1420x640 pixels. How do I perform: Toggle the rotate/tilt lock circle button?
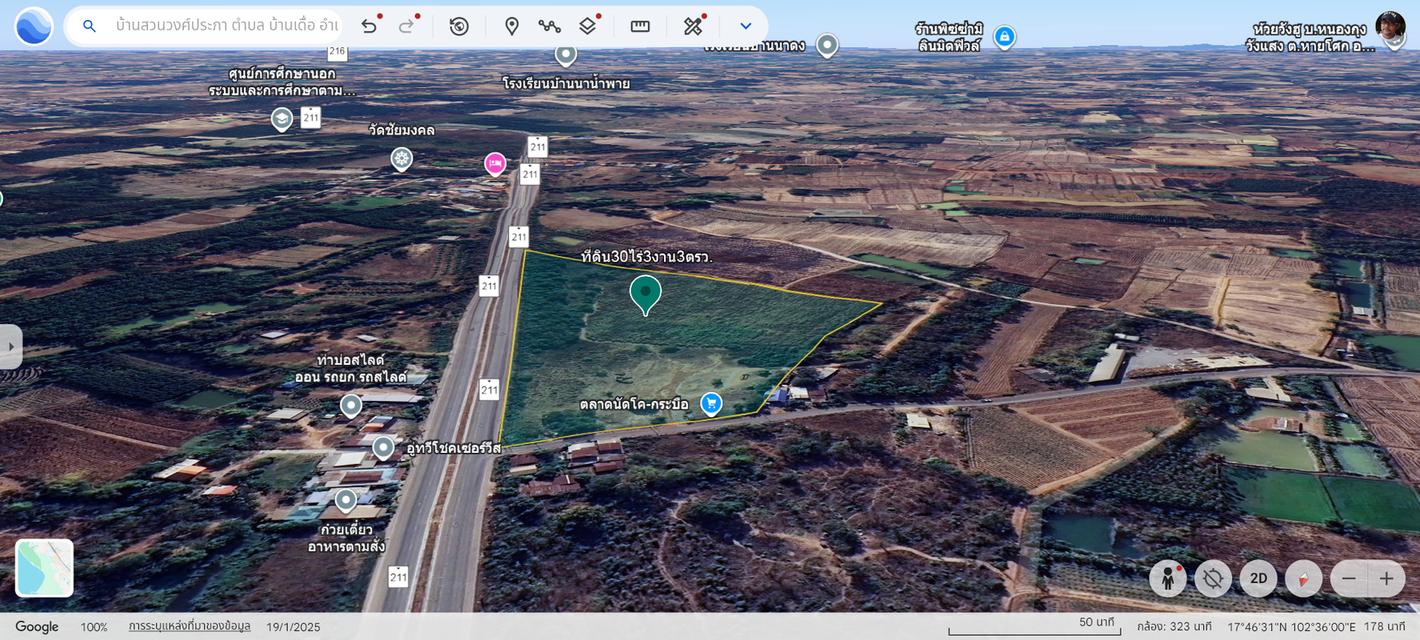coord(1213,578)
